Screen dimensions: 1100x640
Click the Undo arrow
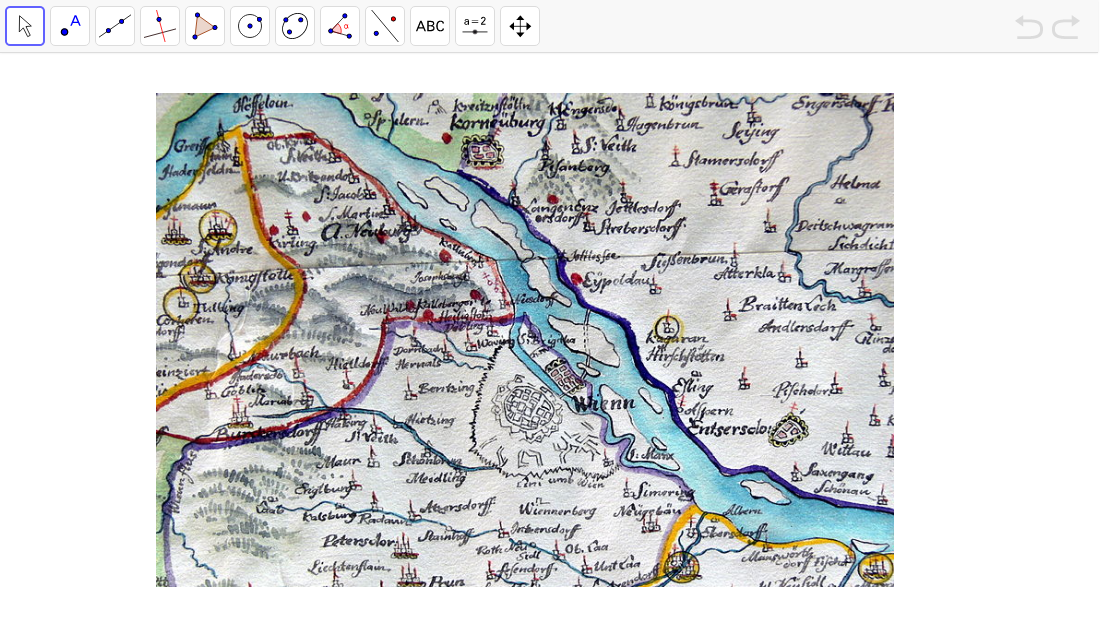point(1028,27)
